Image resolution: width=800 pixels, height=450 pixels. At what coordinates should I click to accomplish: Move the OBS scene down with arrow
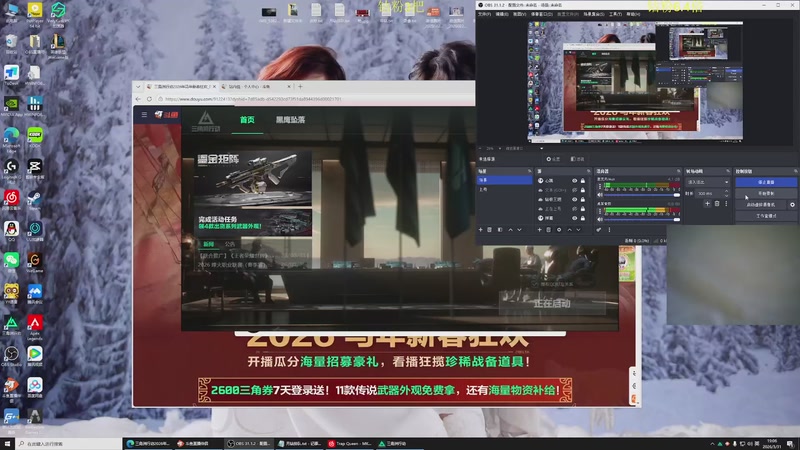(x=519, y=230)
